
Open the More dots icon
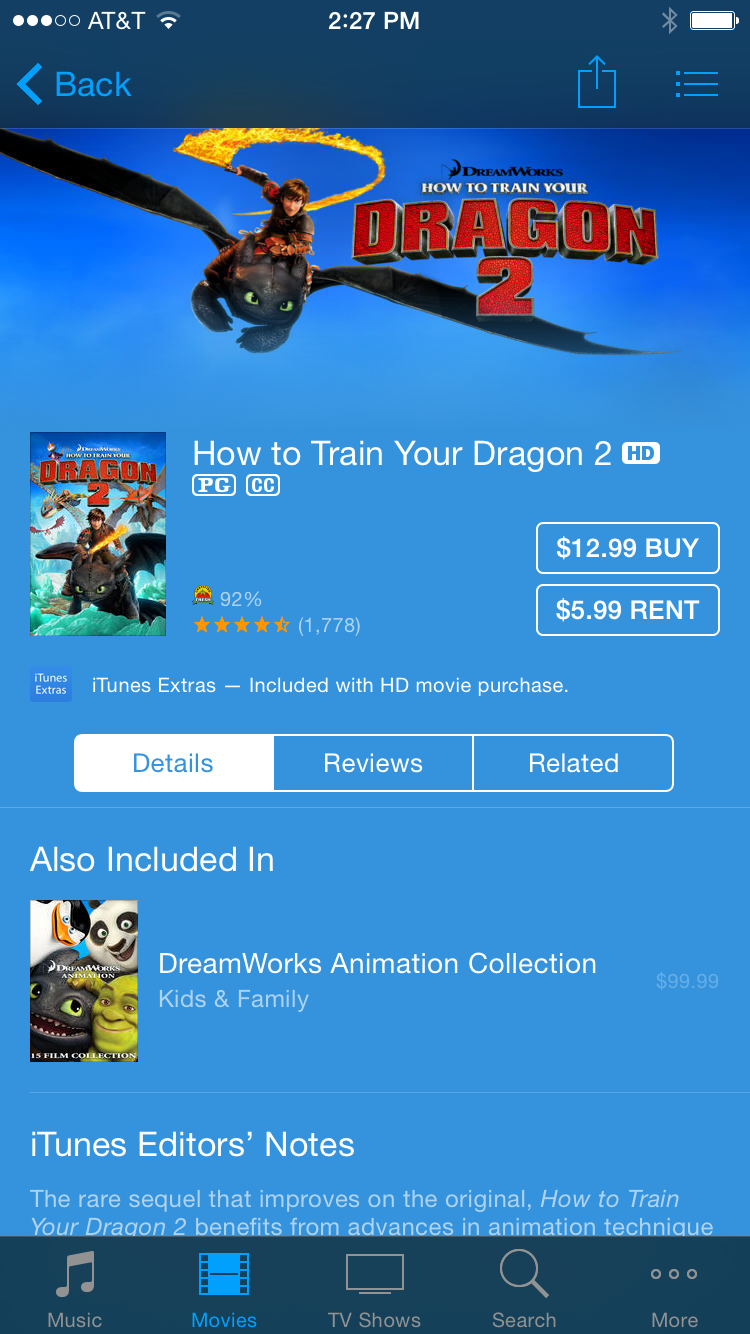click(x=674, y=1274)
